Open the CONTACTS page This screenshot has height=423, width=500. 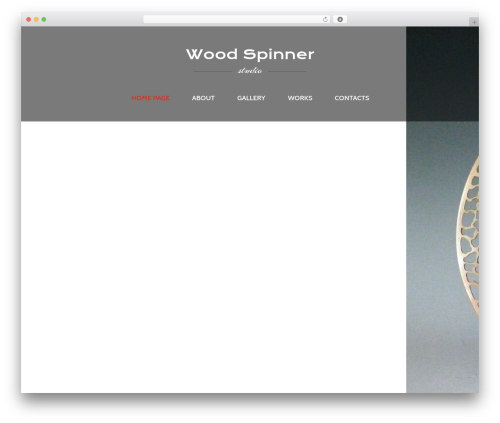pyautogui.click(x=352, y=98)
